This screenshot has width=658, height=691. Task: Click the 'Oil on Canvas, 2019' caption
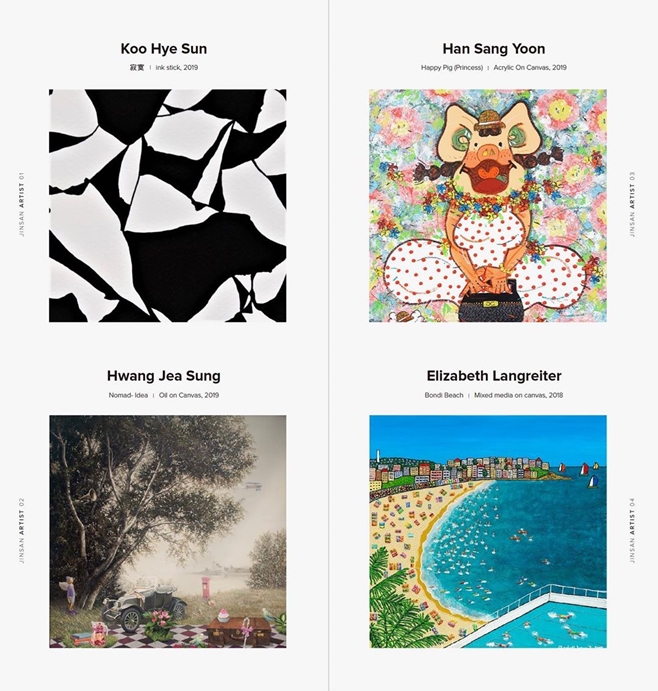(189, 395)
